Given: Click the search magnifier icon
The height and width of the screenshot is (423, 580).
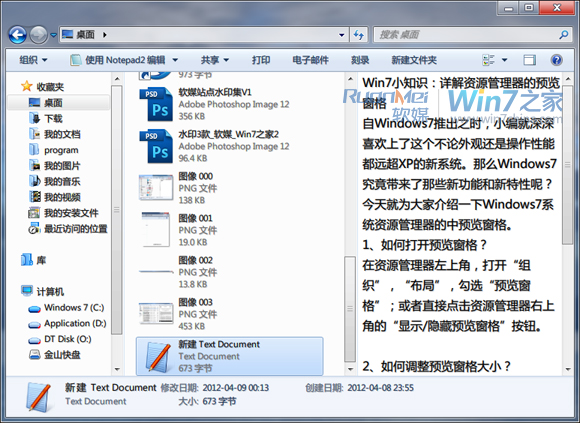Looking at the screenshot, I should coord(563,35).
